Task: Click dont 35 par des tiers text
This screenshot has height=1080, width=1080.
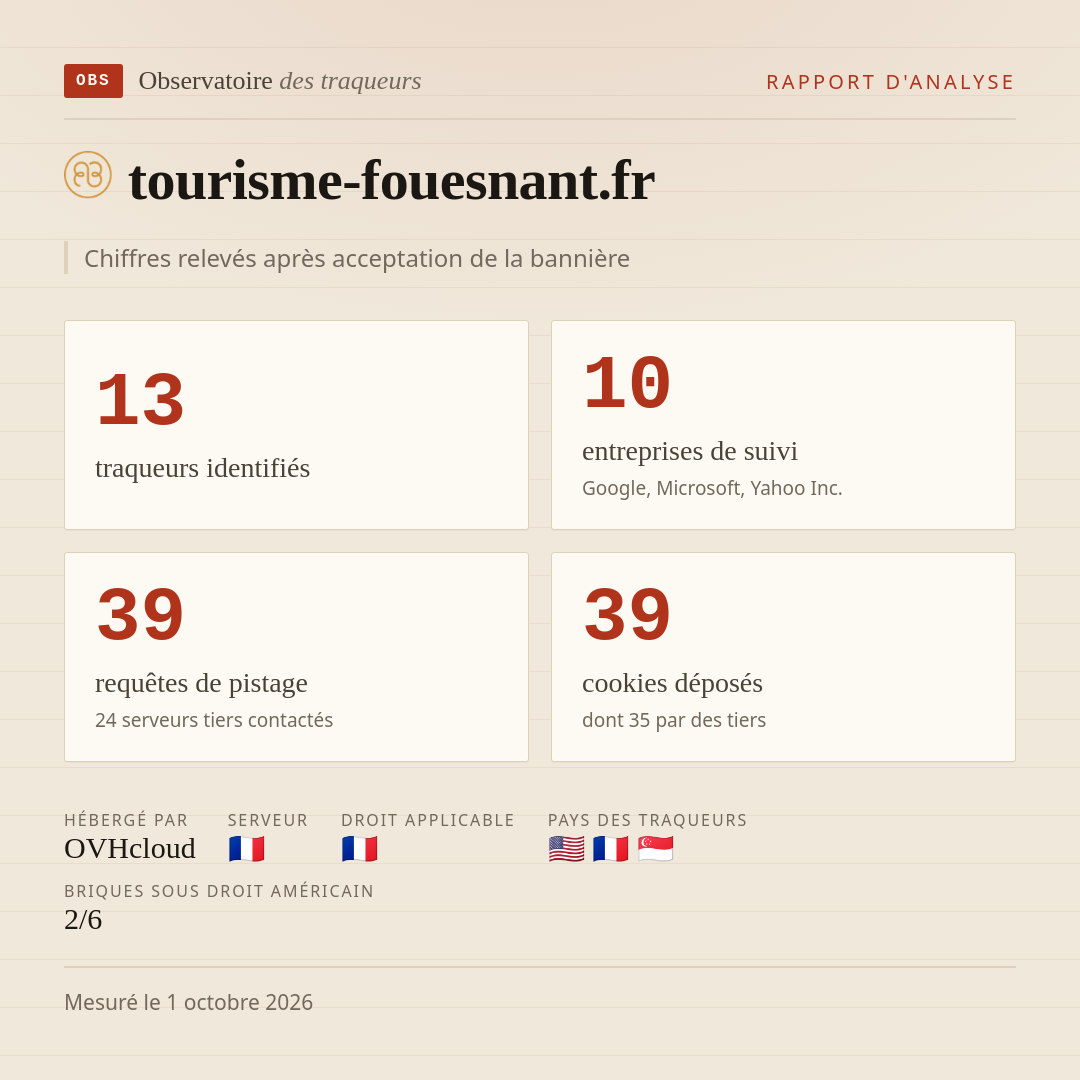Action: click(674, 720)
